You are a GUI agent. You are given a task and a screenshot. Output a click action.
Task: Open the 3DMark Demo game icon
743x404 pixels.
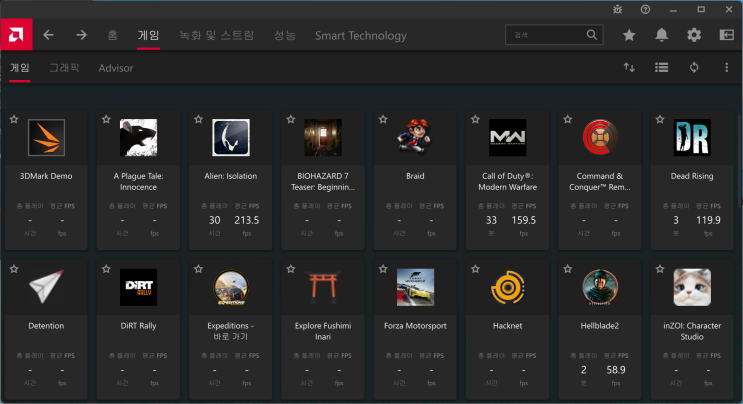tap(46, 137)
